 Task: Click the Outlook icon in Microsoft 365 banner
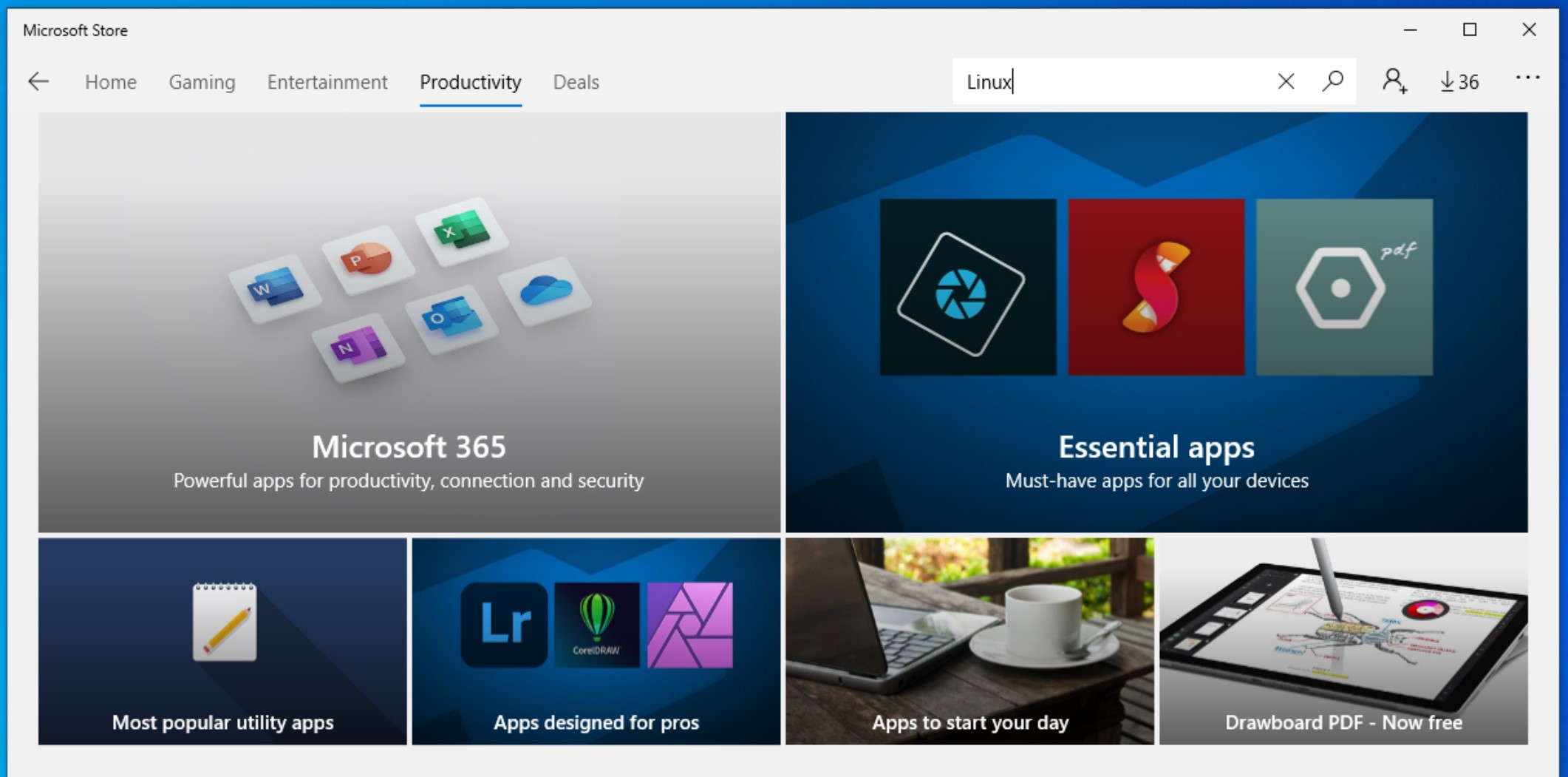(x=451, y=319)
